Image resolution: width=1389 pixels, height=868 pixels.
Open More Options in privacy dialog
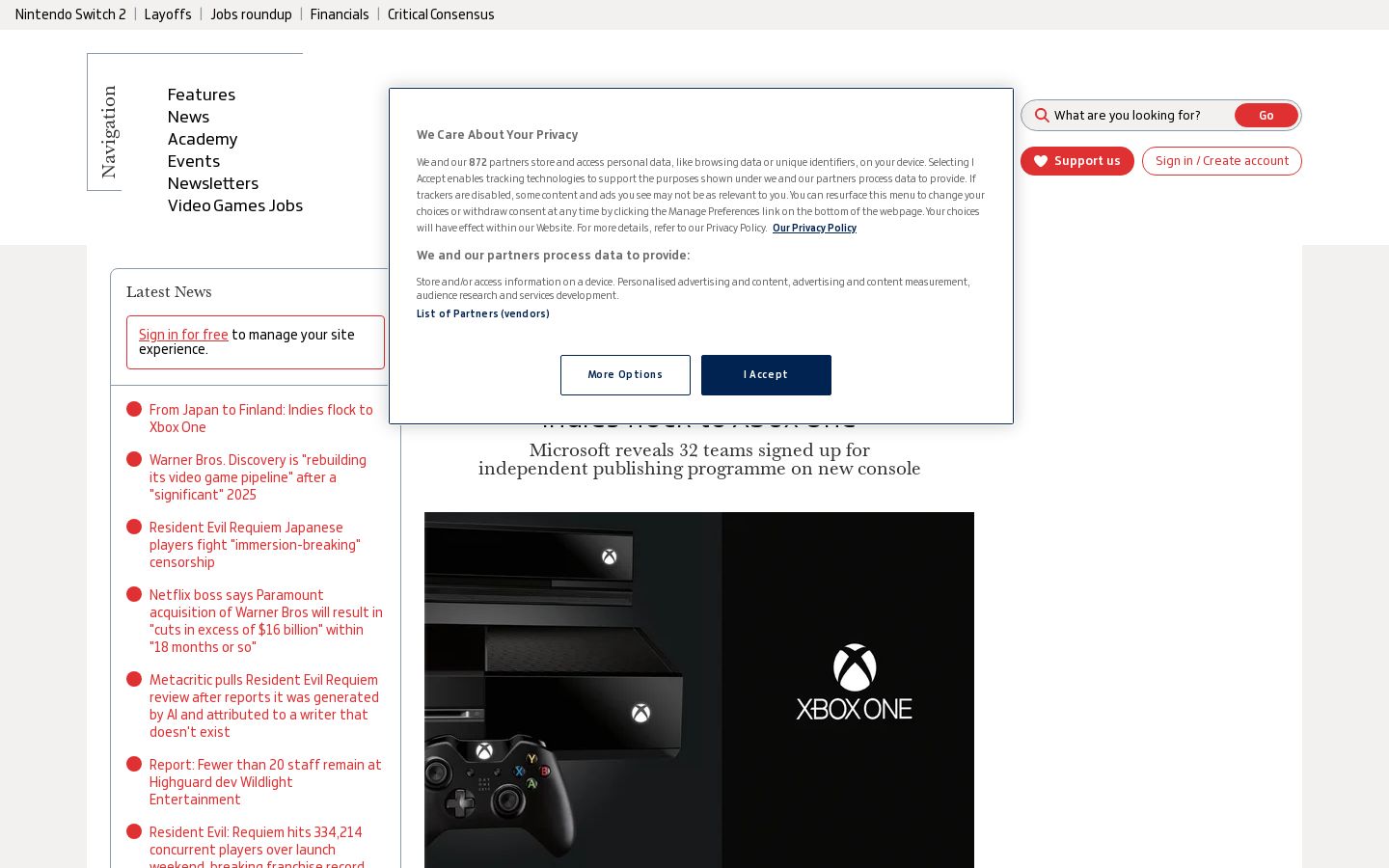click(x=625, y=375)
